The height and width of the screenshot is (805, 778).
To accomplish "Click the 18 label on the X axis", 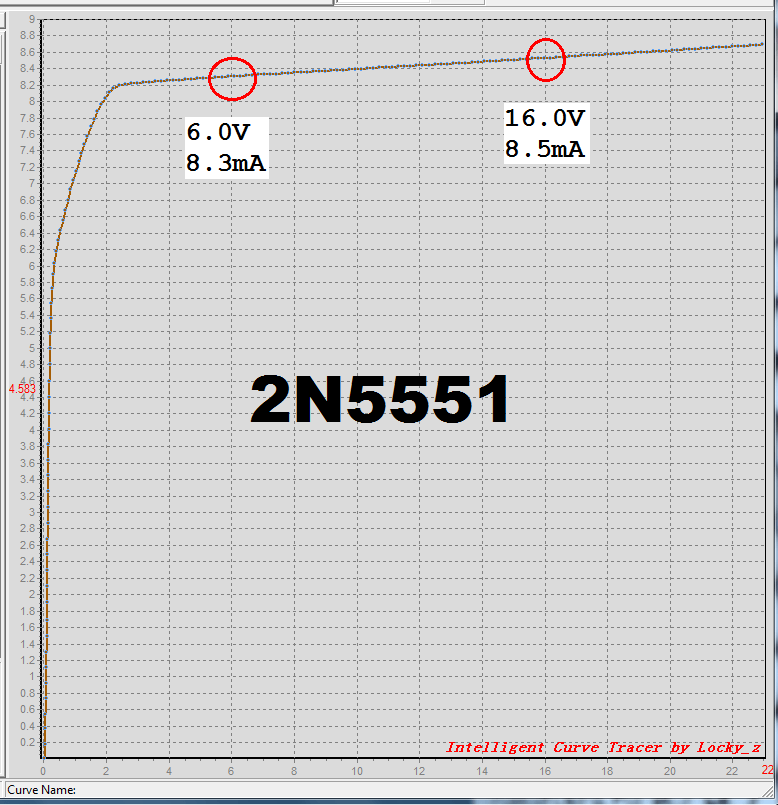I will pos(608,771).
